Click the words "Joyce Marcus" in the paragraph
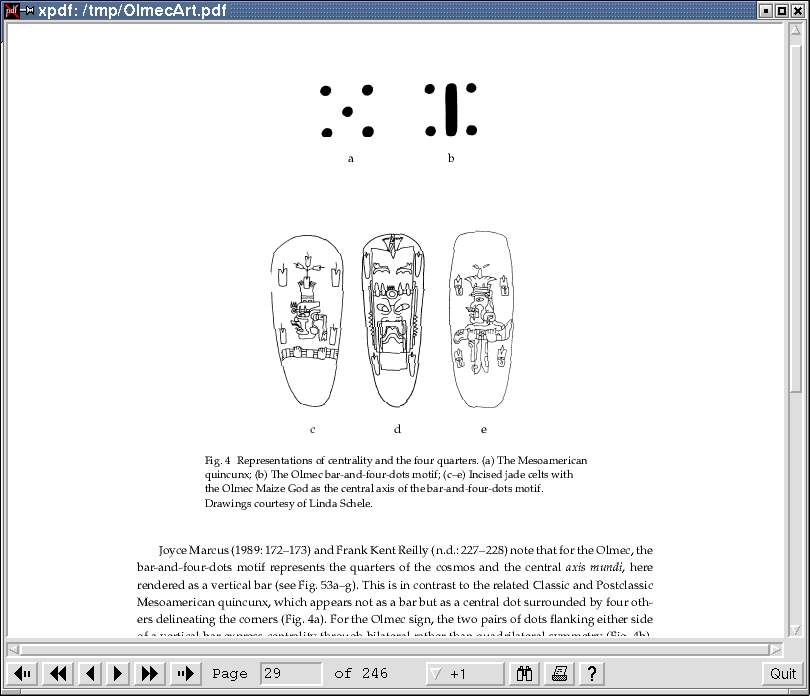This screenshot has height=696, width=810. click(x=193, y=550)
